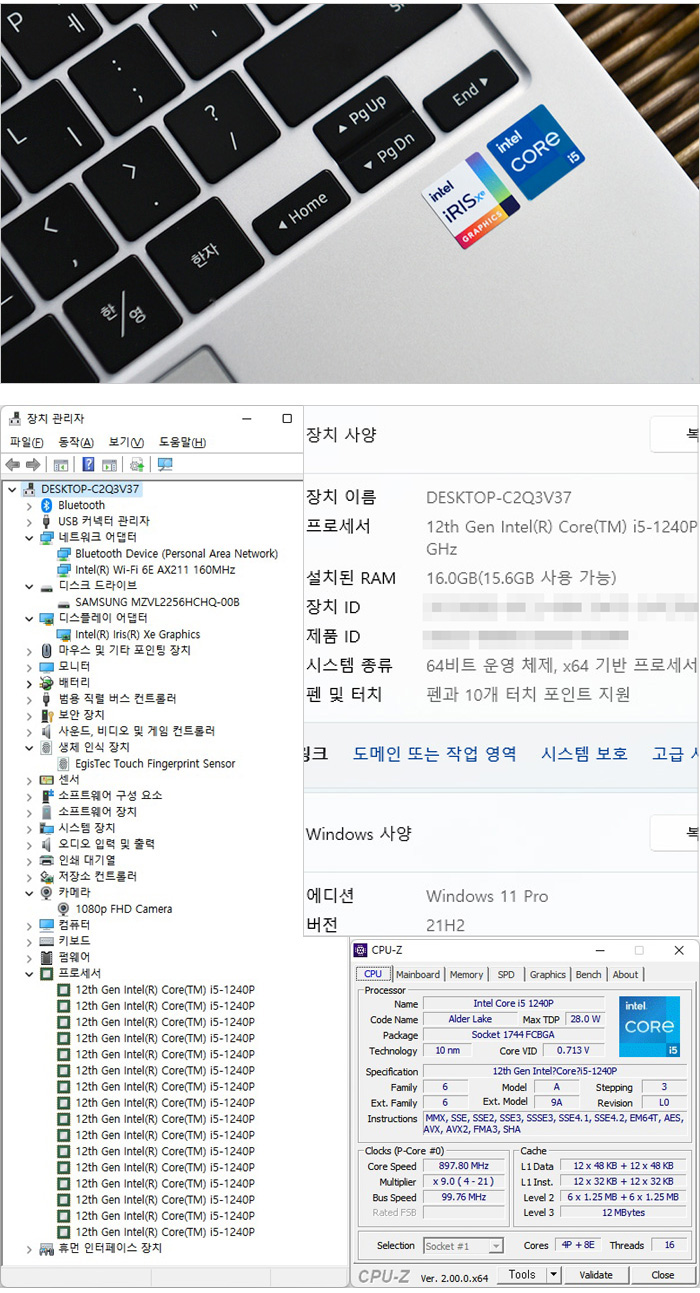This screenshot has height=1293, width=700.
Task: Click the blue question mark Help icon
Action: (x=88, y=465)
